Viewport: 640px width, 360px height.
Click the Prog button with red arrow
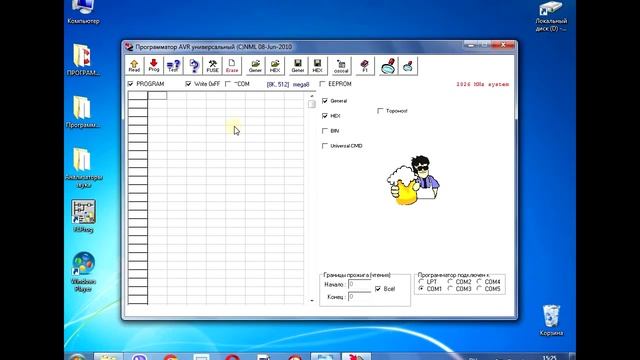click(154, 66)
